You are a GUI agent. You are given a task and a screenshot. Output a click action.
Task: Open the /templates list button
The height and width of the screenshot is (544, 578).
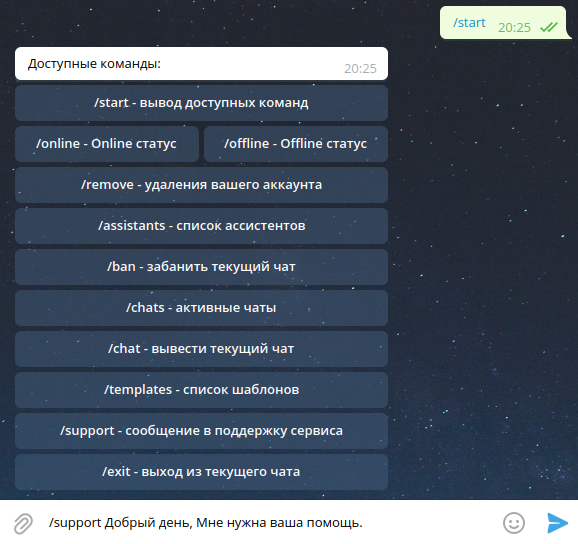[x=201, y=390]
